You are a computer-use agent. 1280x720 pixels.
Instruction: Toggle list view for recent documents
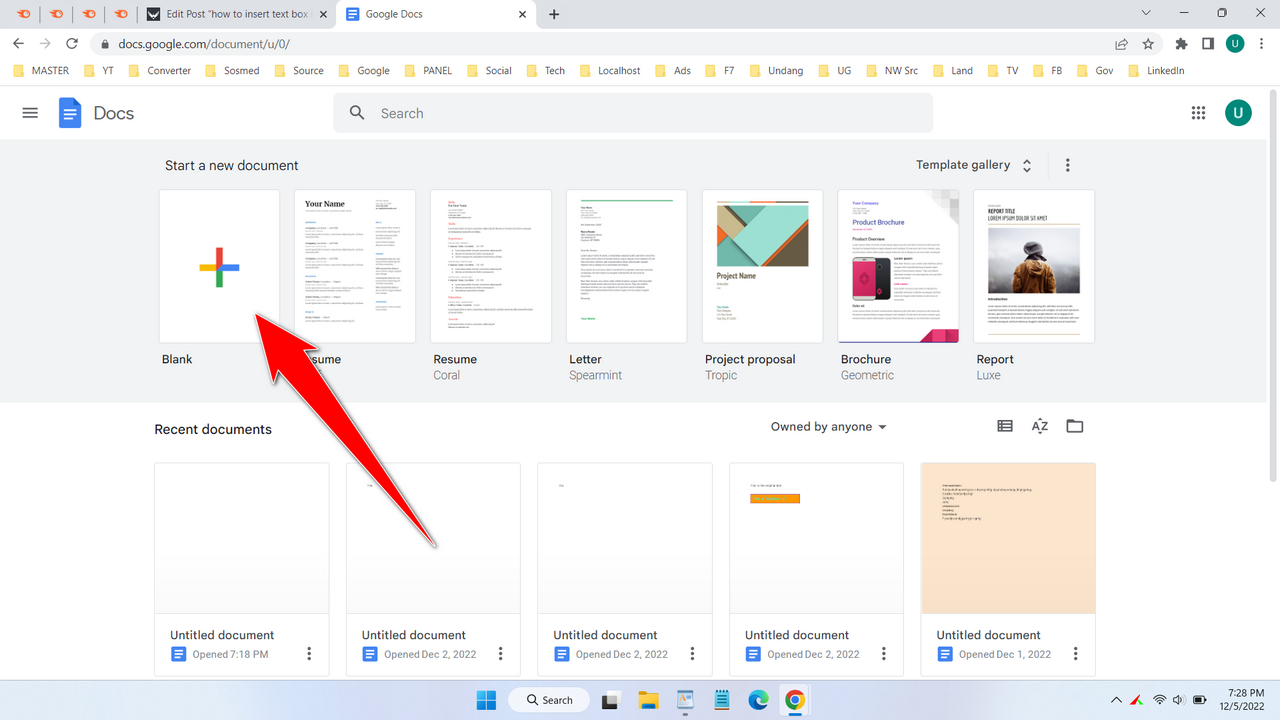1004,426
